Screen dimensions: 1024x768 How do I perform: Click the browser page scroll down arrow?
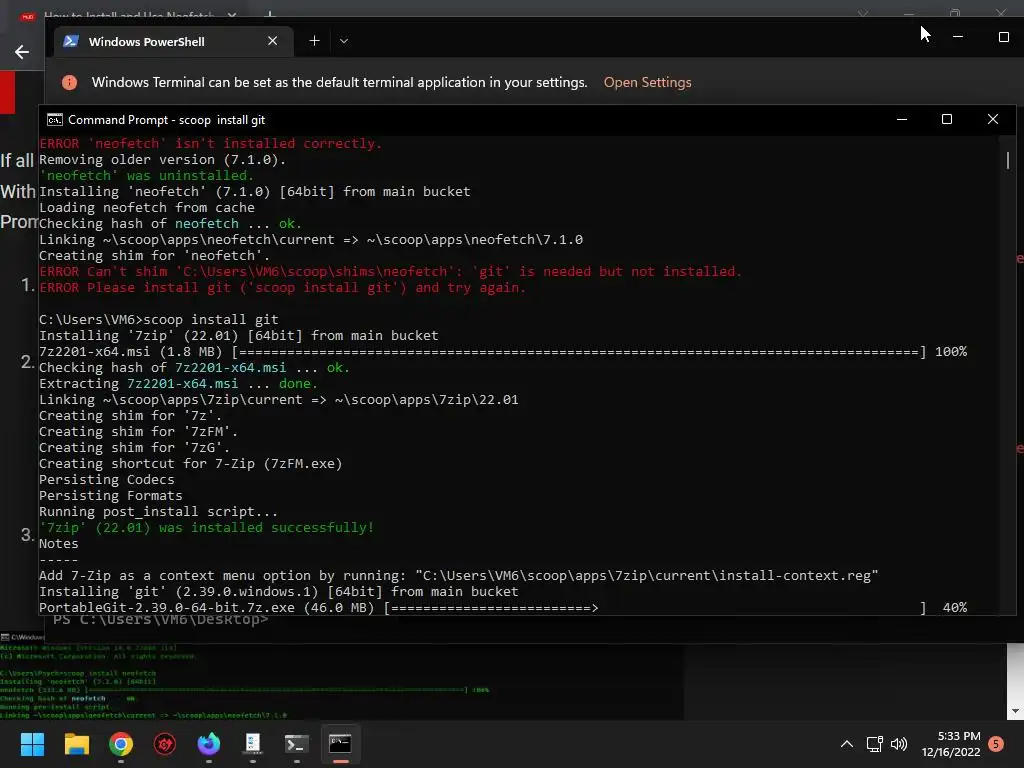1015,711
